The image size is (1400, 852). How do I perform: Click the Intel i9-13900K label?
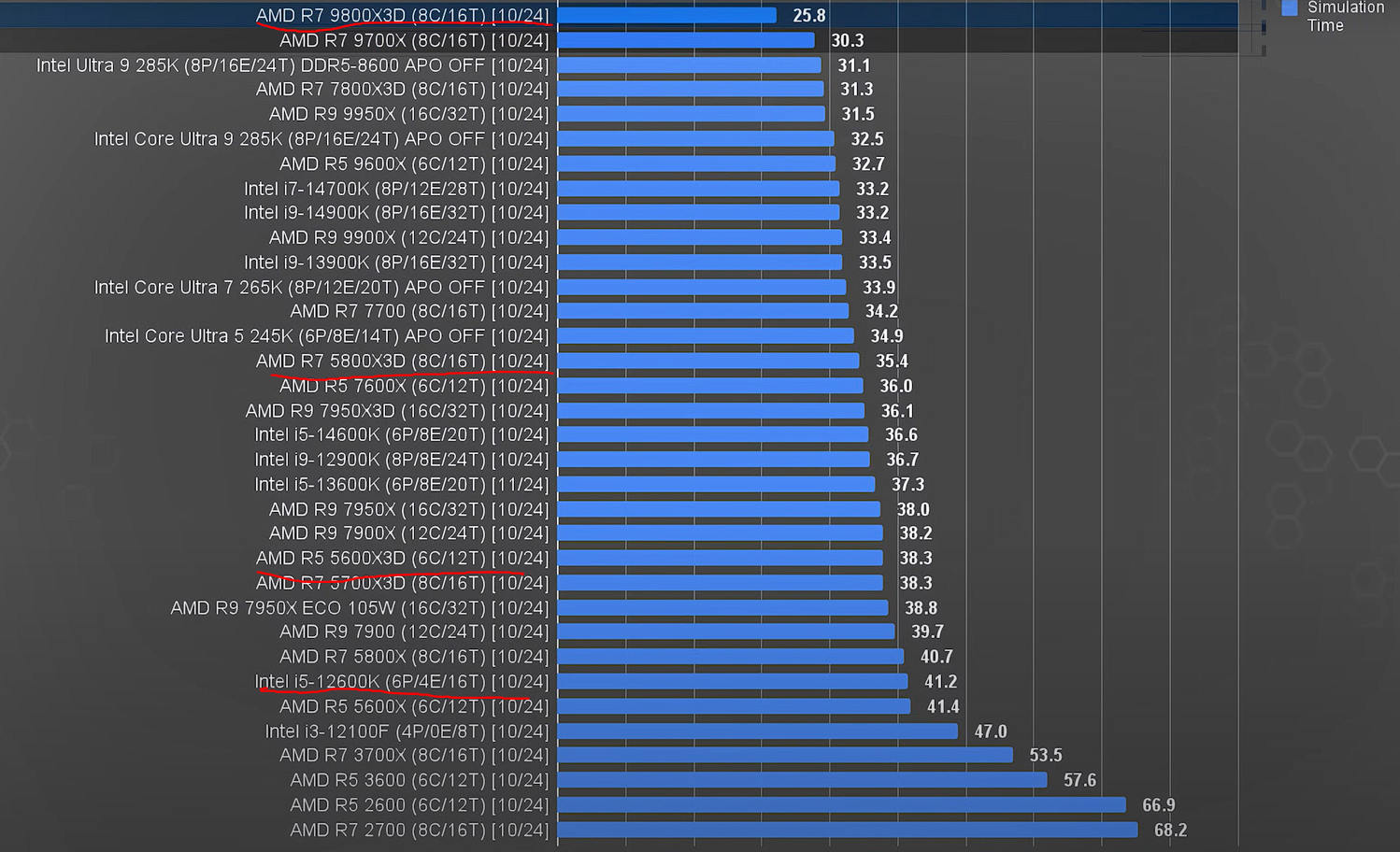point(396,263)
